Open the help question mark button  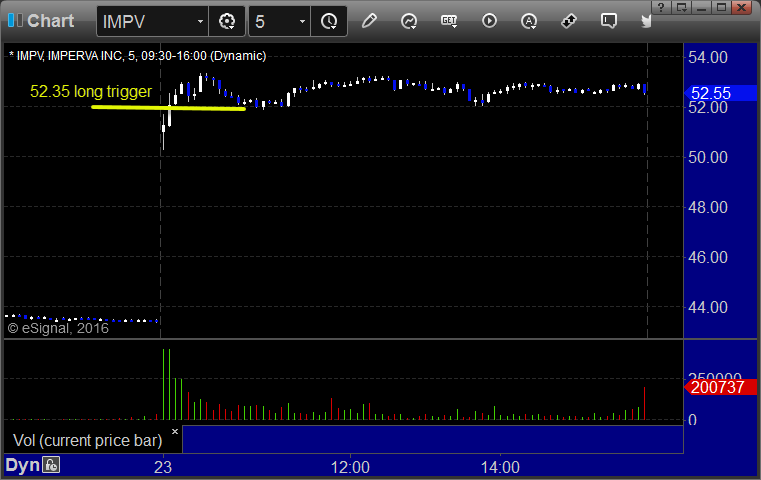point(661,7)
